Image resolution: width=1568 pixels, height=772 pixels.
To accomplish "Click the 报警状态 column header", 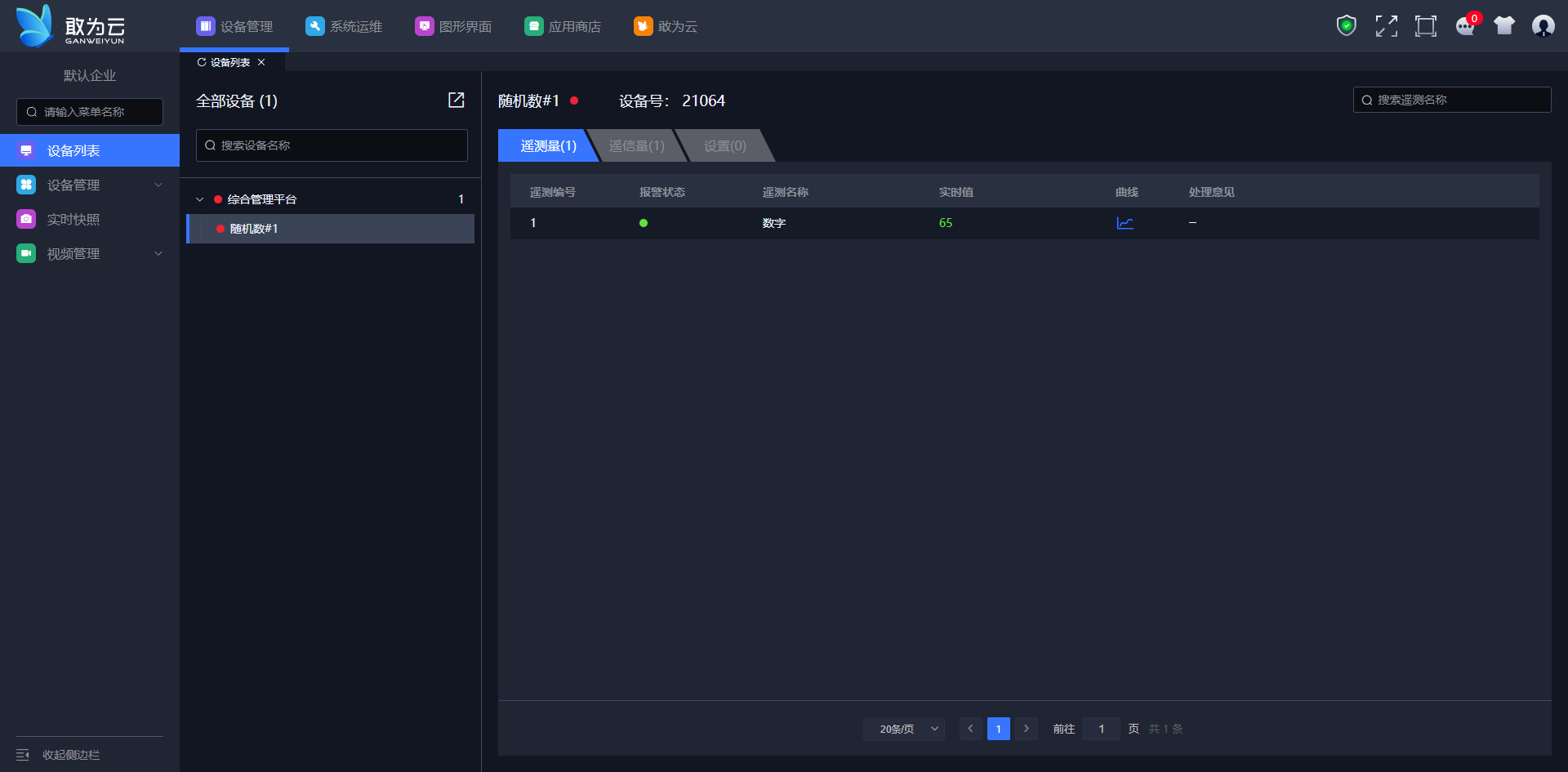I will tap(662, 192).
